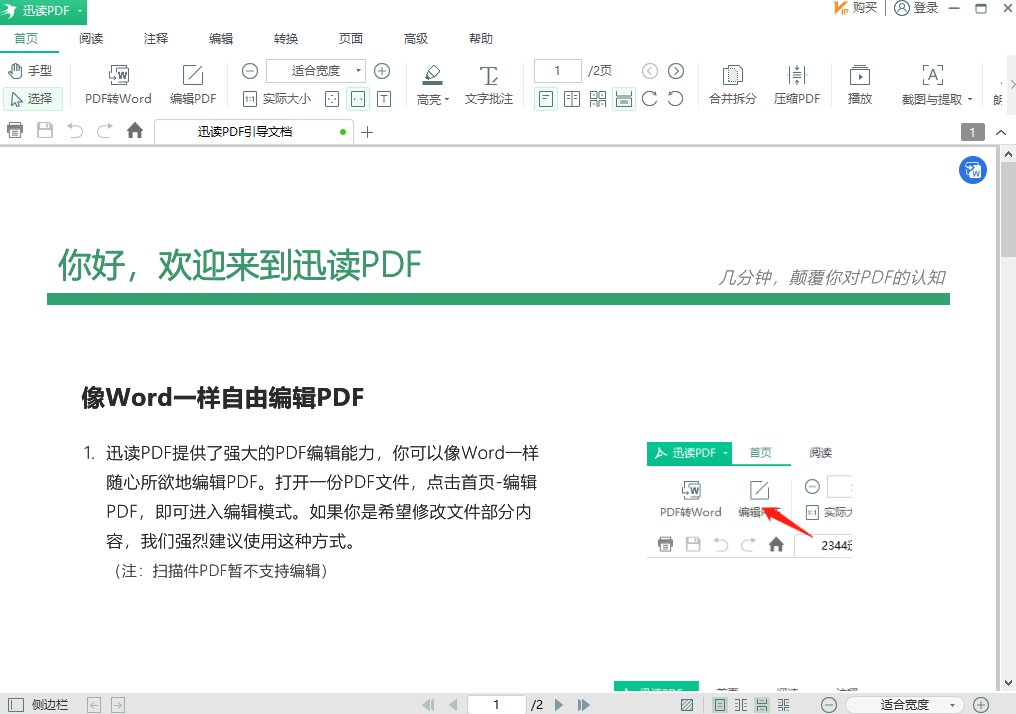Image resolution: width=1016 pixels, height=714 pixels.
Task: Toggle fit width view icon in ribbon
Action: point(358,99)
